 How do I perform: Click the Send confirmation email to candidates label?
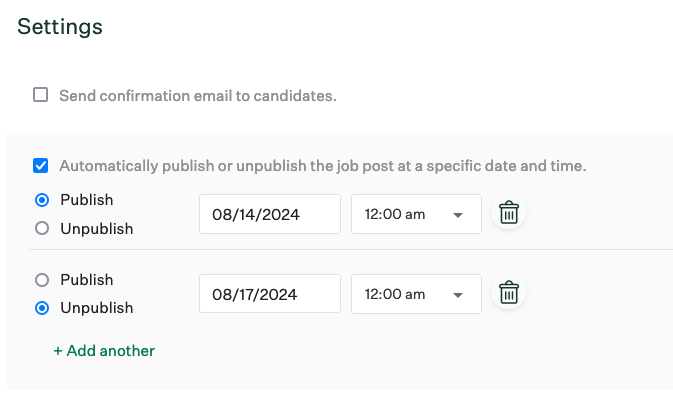click(198, 96)
